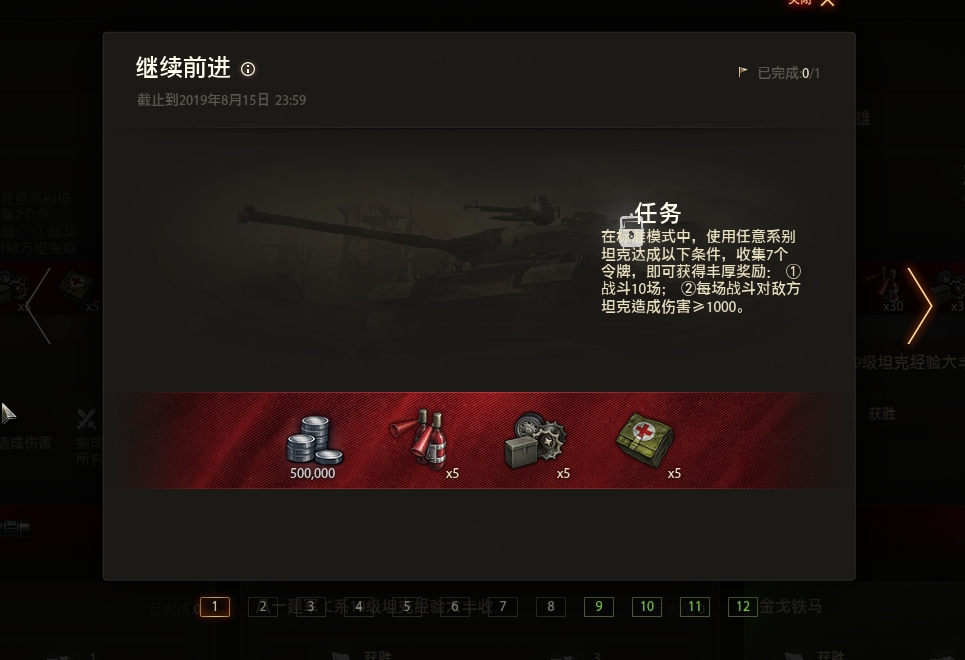Jump to green mission page 9
The image size is (965, 660).
coord(599,606)
